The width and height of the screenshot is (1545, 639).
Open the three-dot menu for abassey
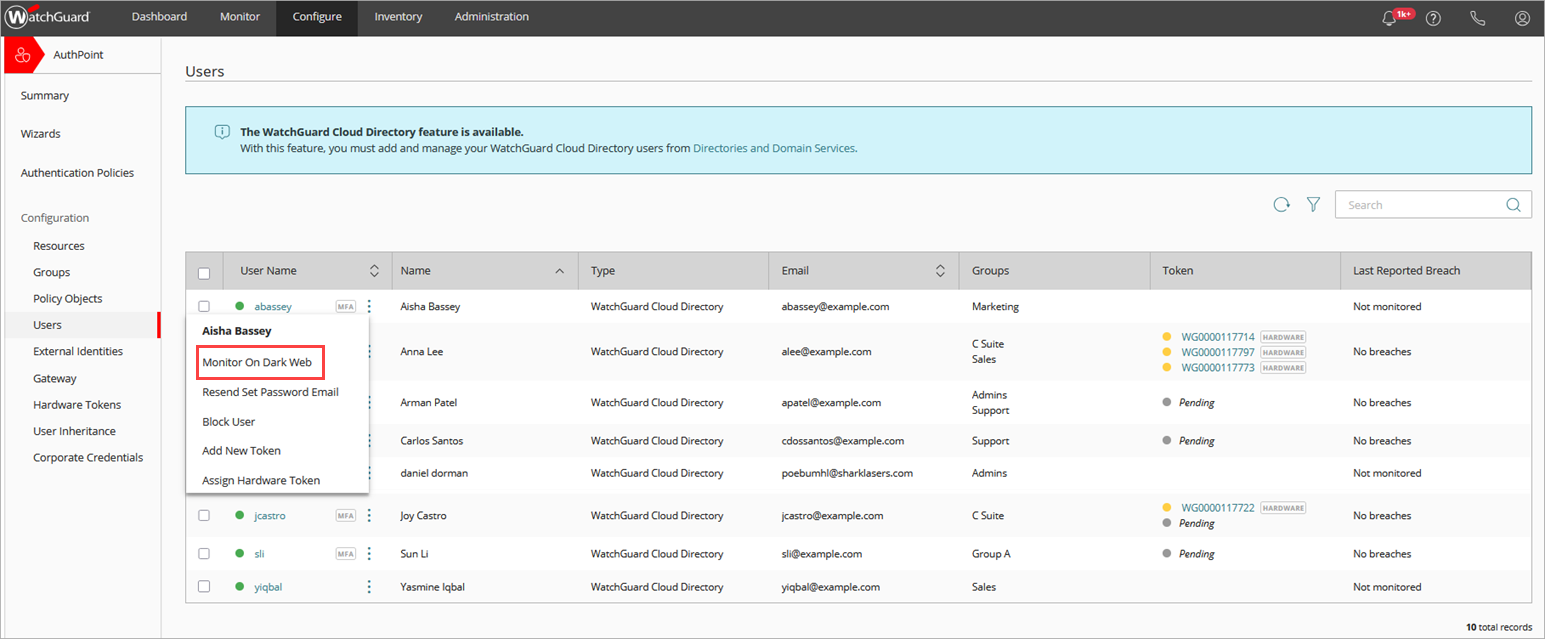point(369,307)
